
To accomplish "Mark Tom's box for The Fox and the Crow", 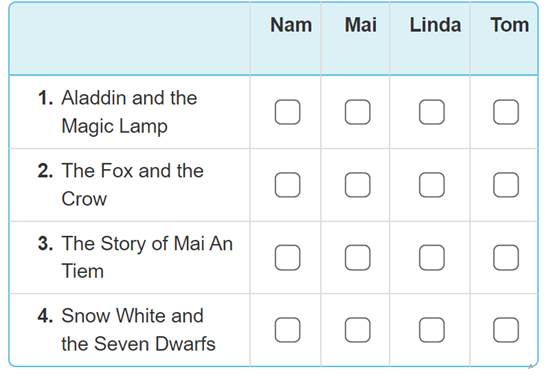I will point(506,185).
